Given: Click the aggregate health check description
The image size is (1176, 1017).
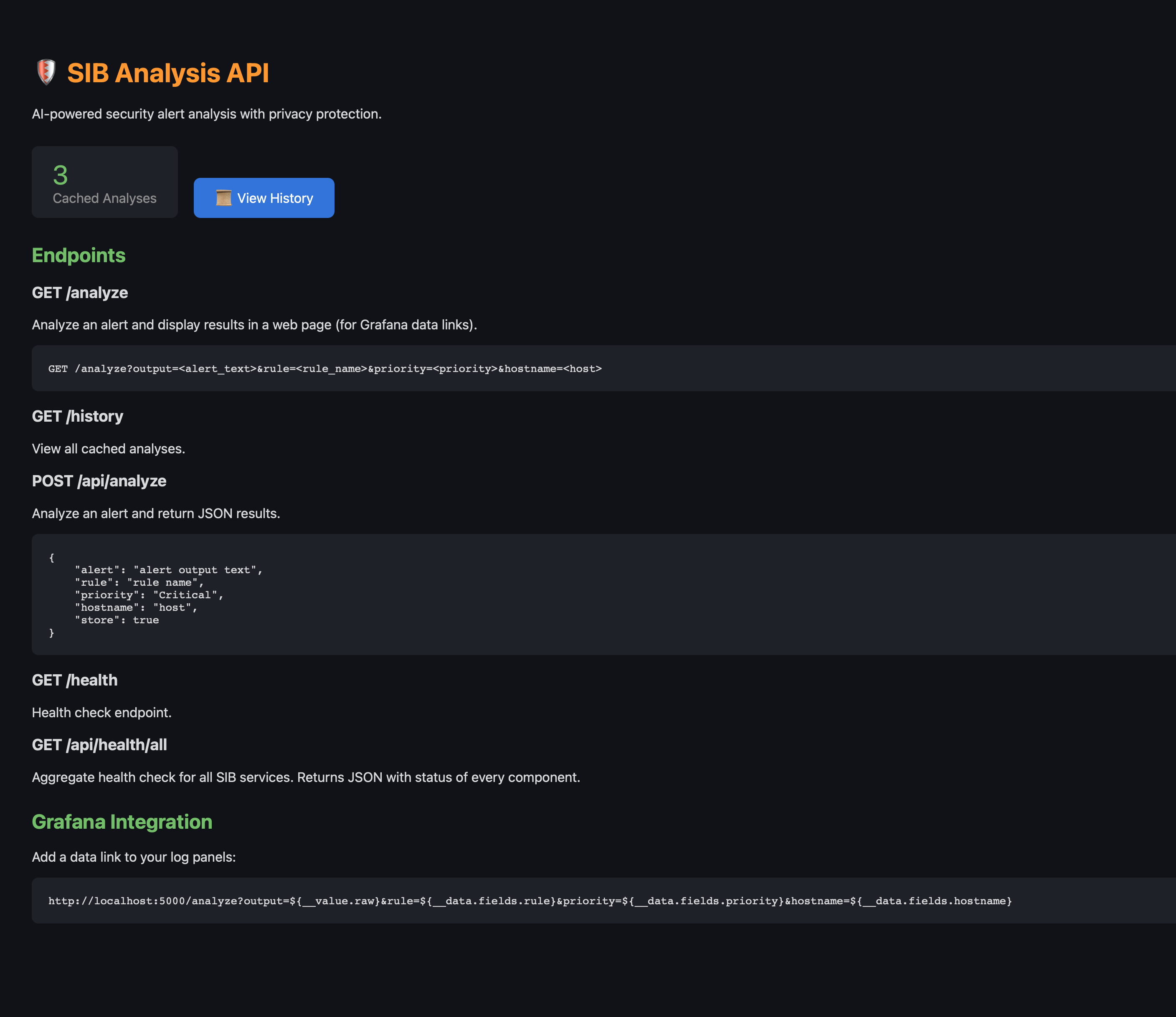Looking at the screenshot, I should tap(306, 777).
